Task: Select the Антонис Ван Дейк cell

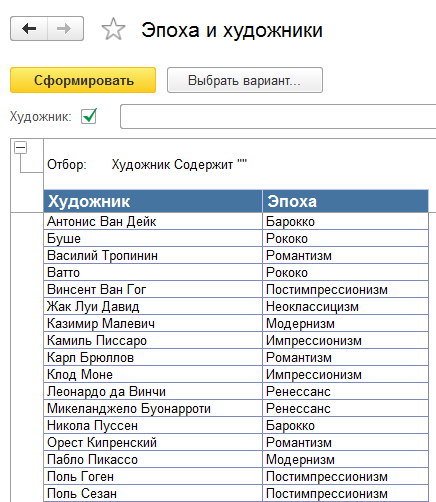Action: 153,221
